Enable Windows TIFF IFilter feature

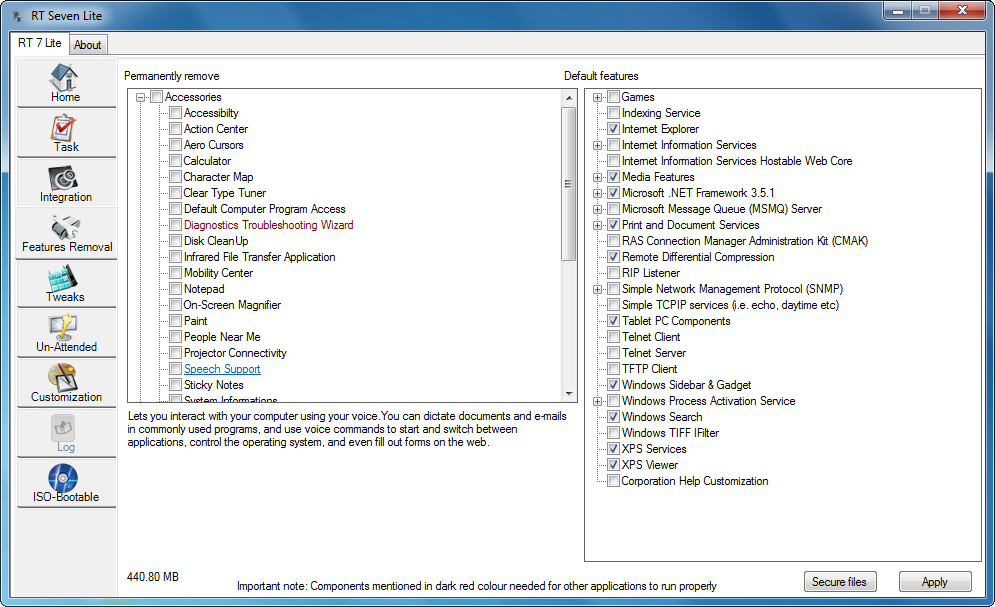click(614, 433)
